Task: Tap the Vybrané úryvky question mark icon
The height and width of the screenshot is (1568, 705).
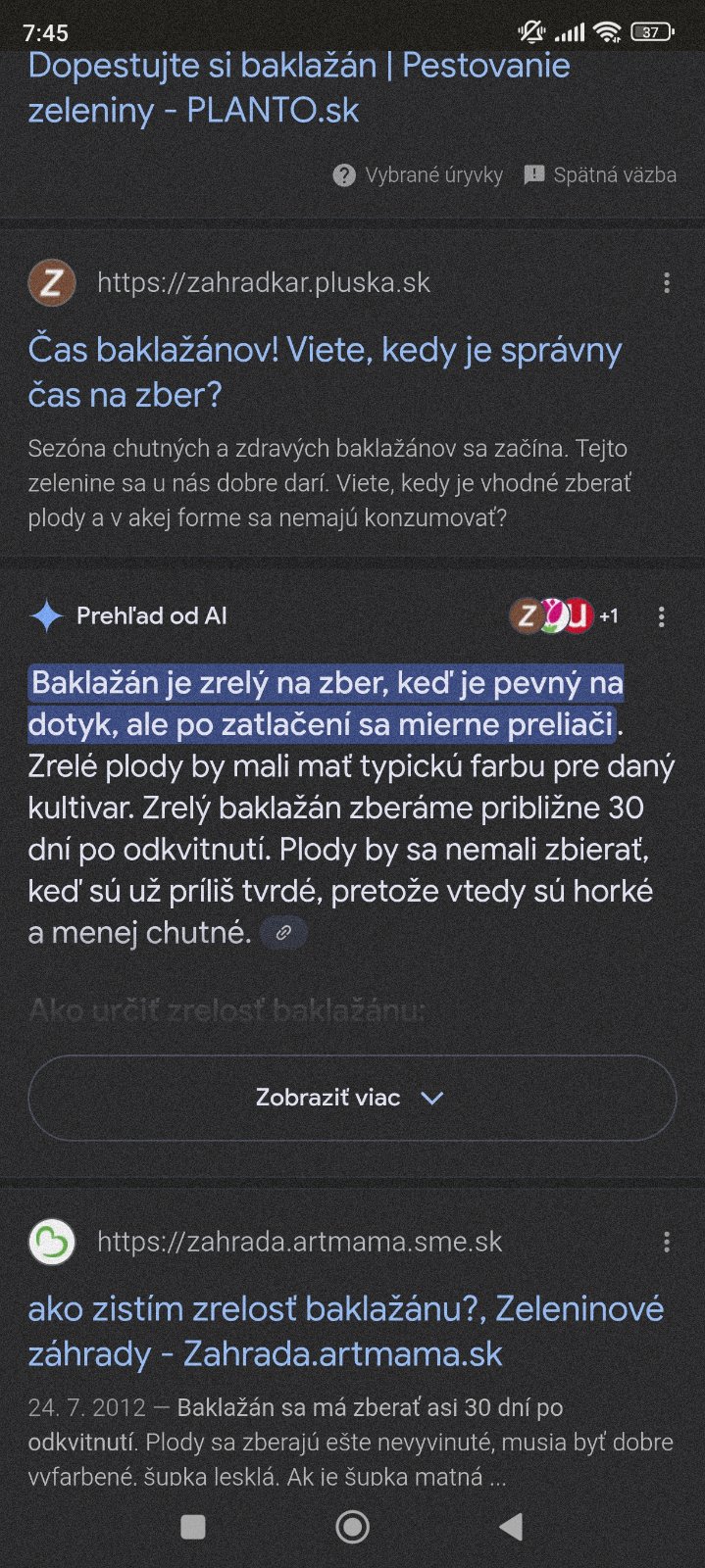Action: pyautogui.click(x=344, y=175)
